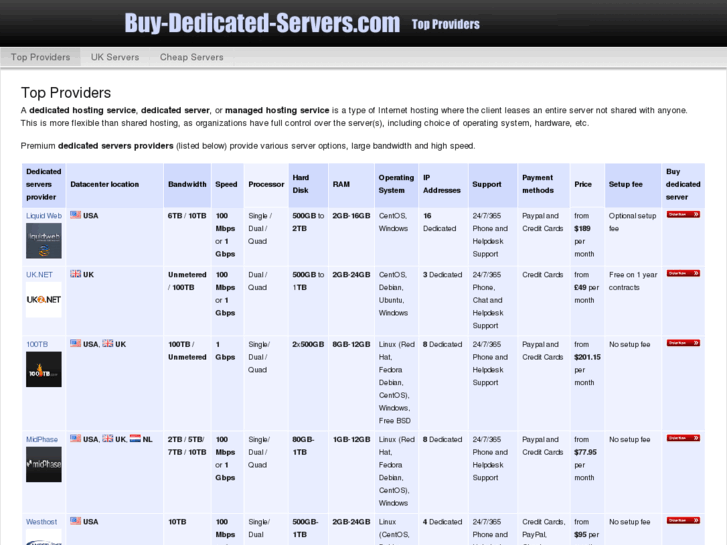Click the red order button for Liquid Web
The width and height of the screenshot is (727, 545).
click(683, 214)
